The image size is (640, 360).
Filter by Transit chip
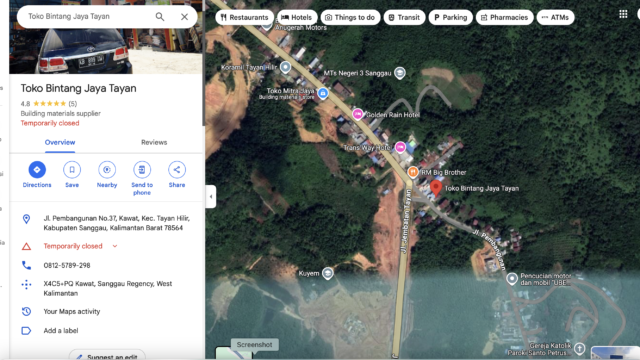click(404, 17)
